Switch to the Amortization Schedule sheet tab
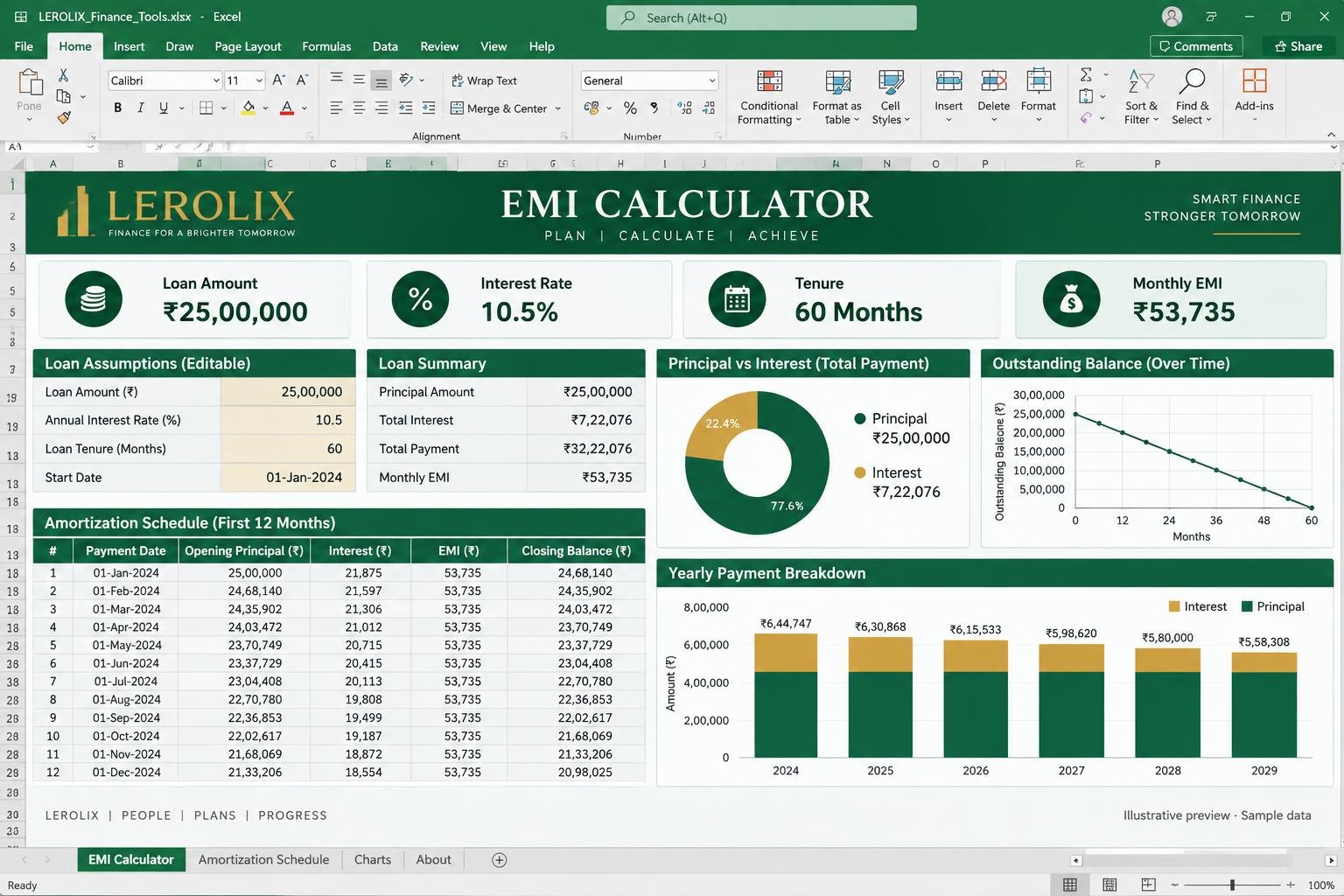Image resolution: width=1344 pixels, height=896 pixels. [263, 860]
